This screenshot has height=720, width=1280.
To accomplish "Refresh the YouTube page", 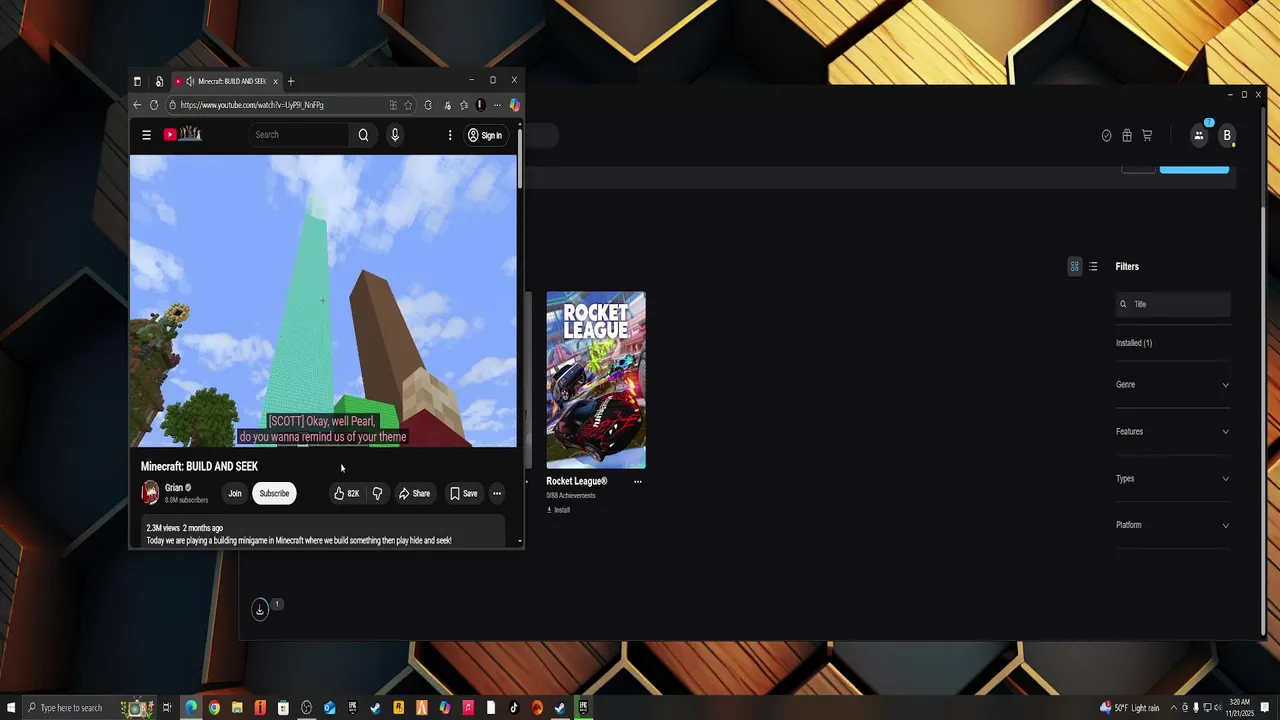I will tap(154, 105).
